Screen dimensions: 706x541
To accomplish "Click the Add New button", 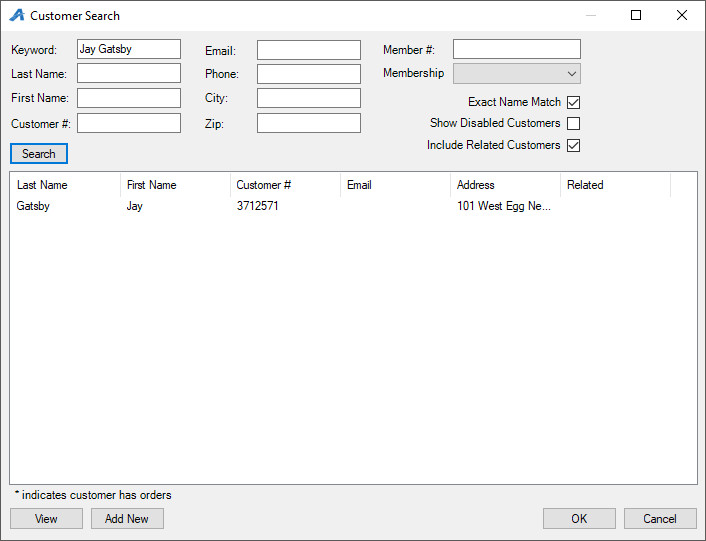I will (127, 518).
